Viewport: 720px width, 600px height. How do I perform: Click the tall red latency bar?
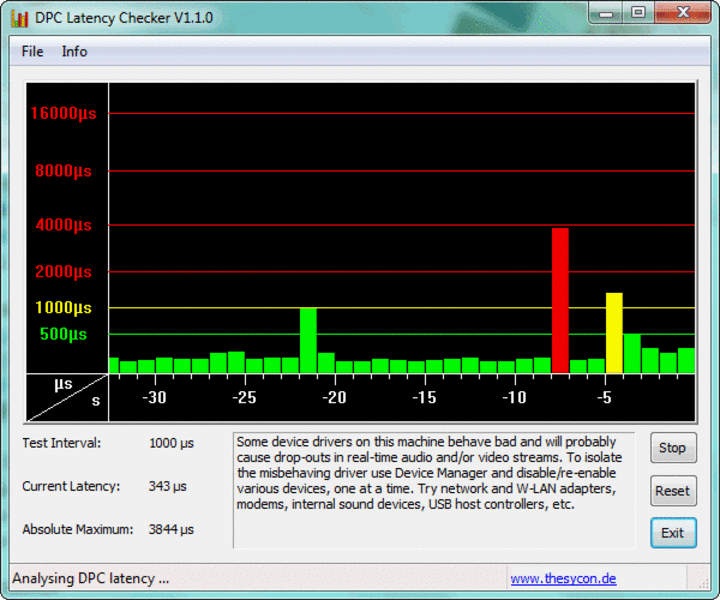560,300
